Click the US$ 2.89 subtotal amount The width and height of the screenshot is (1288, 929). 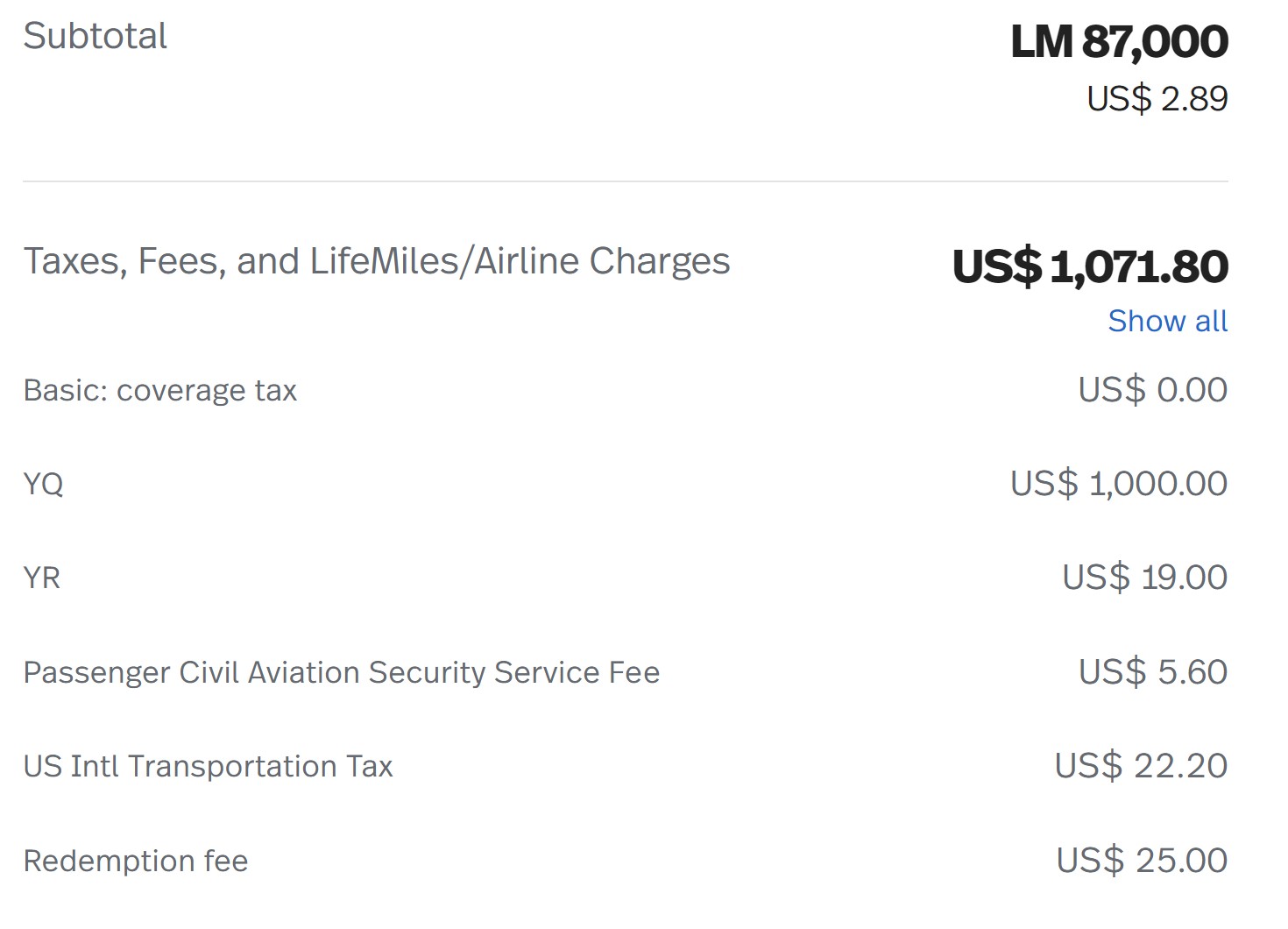(1157, 98)
